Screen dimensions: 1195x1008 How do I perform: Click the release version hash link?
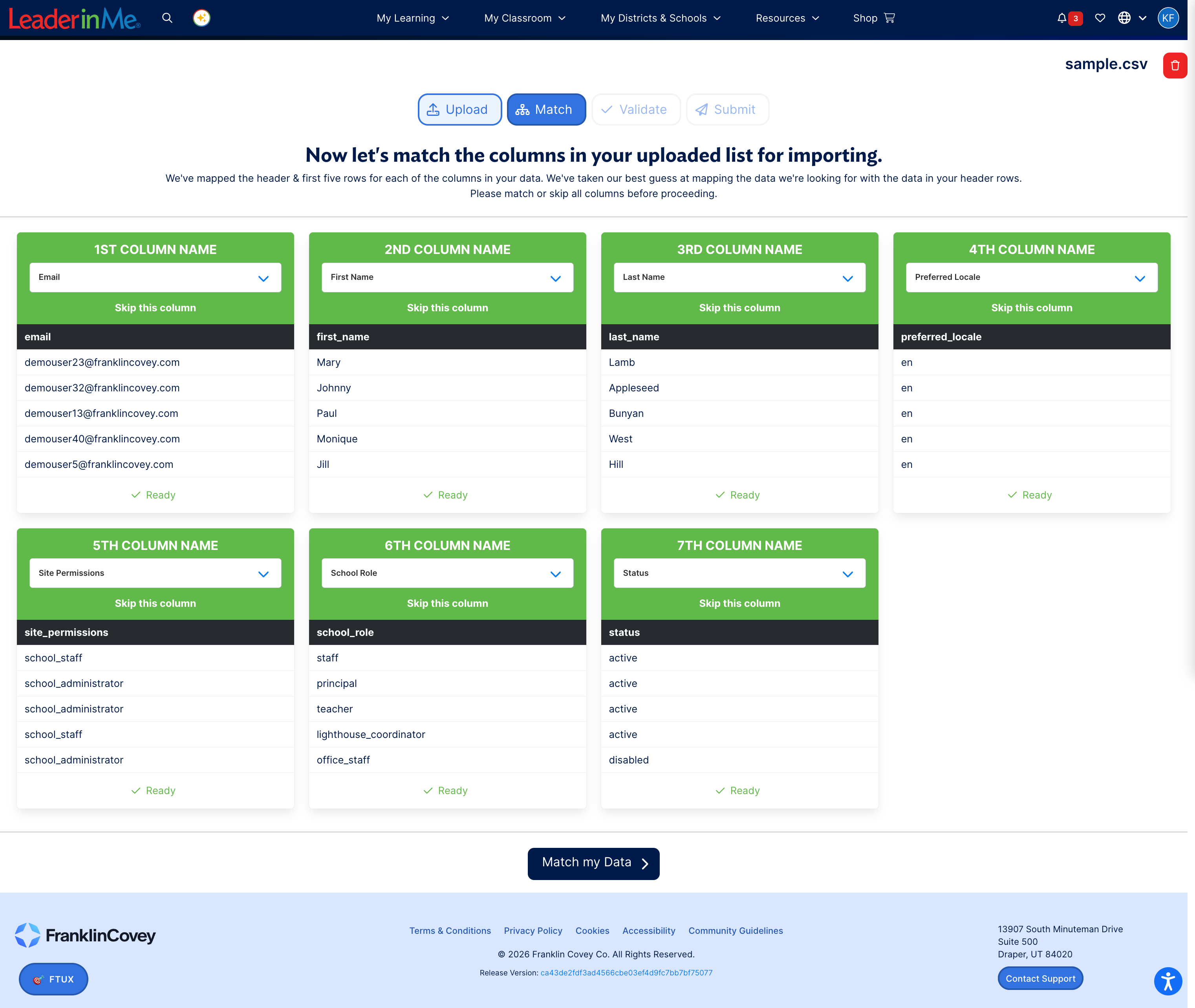626,973
